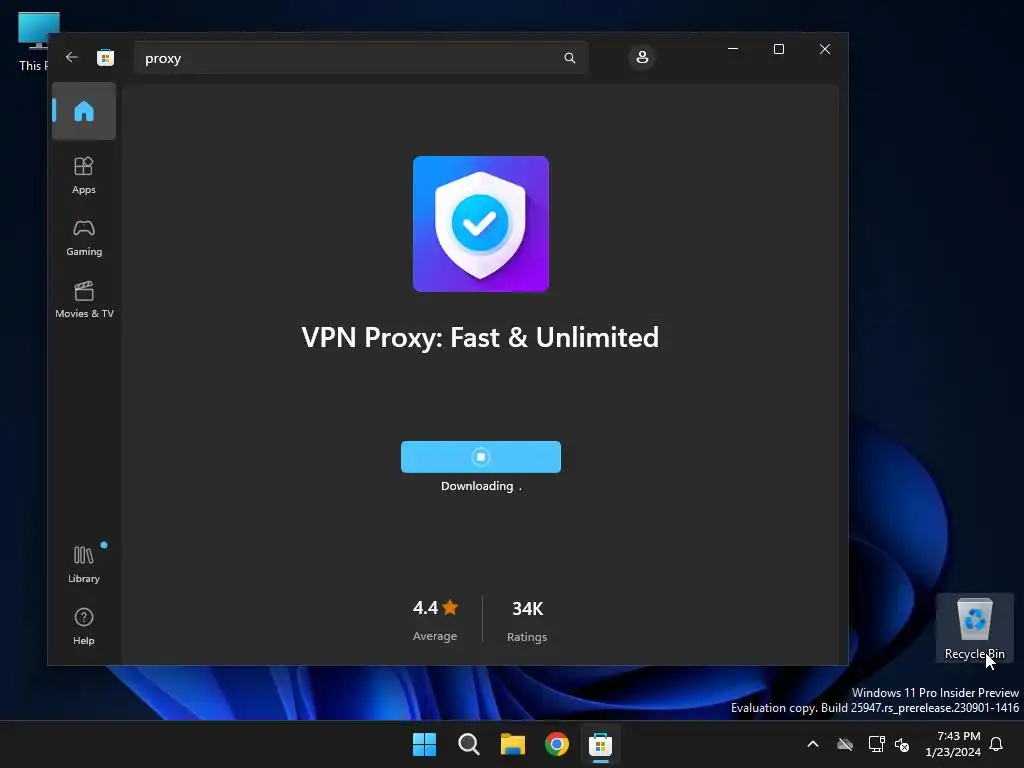This screenshot has width=1024, height=768.
Task: Focus the search field containing 'proxy'
Action: coord(360,58)
